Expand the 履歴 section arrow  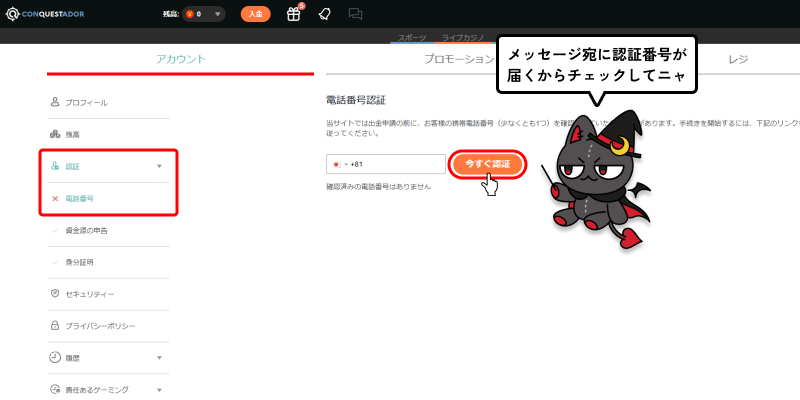click(159, 358)
